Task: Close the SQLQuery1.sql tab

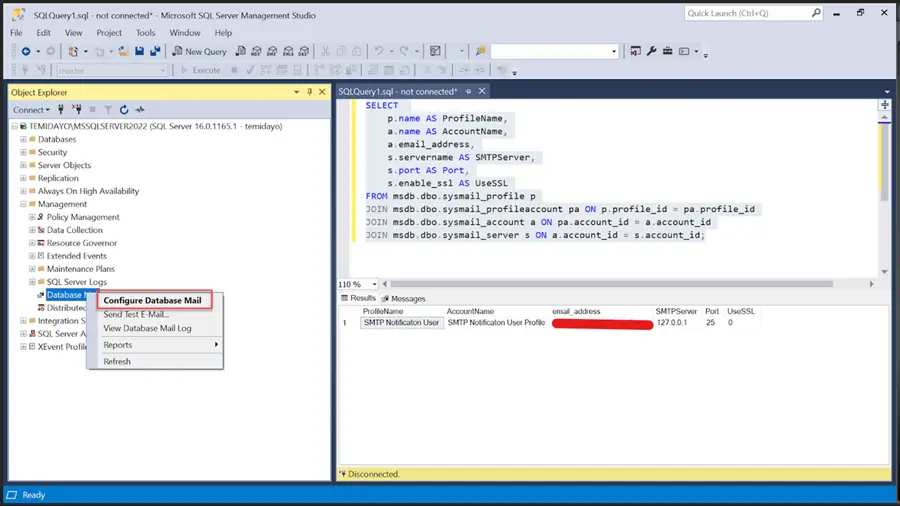Action: (x=482, y=91)
